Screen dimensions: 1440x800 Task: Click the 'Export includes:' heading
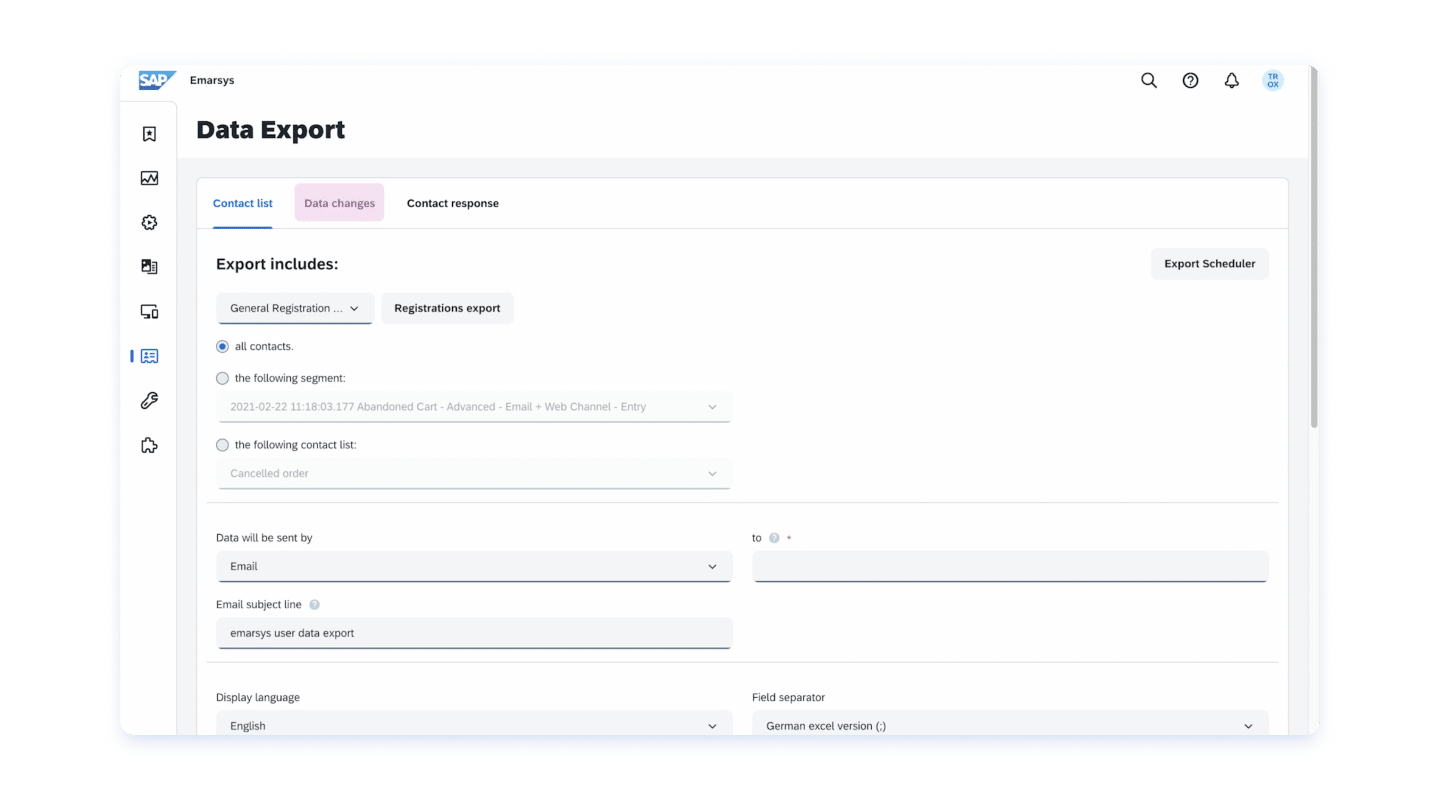pyautogui.click(x=277, y=264)
